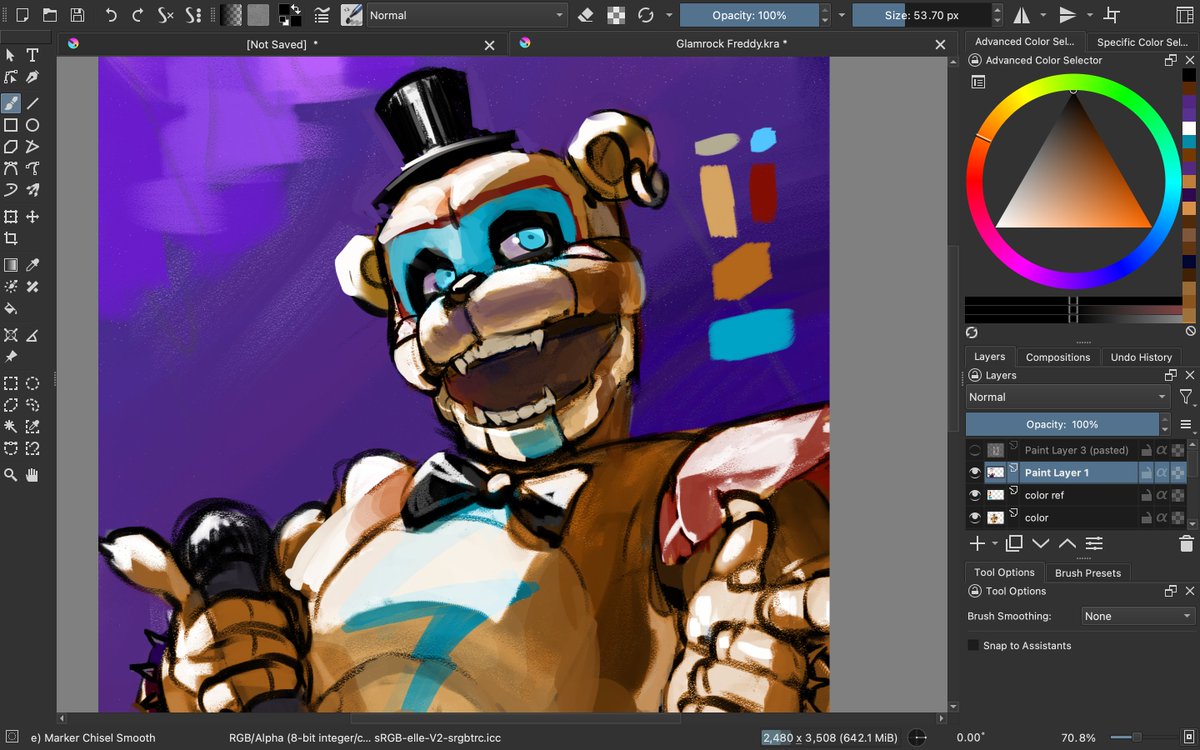1200x750 pixels.
Task: Choose the Zoom tool
Action: [x=12, y=475]
